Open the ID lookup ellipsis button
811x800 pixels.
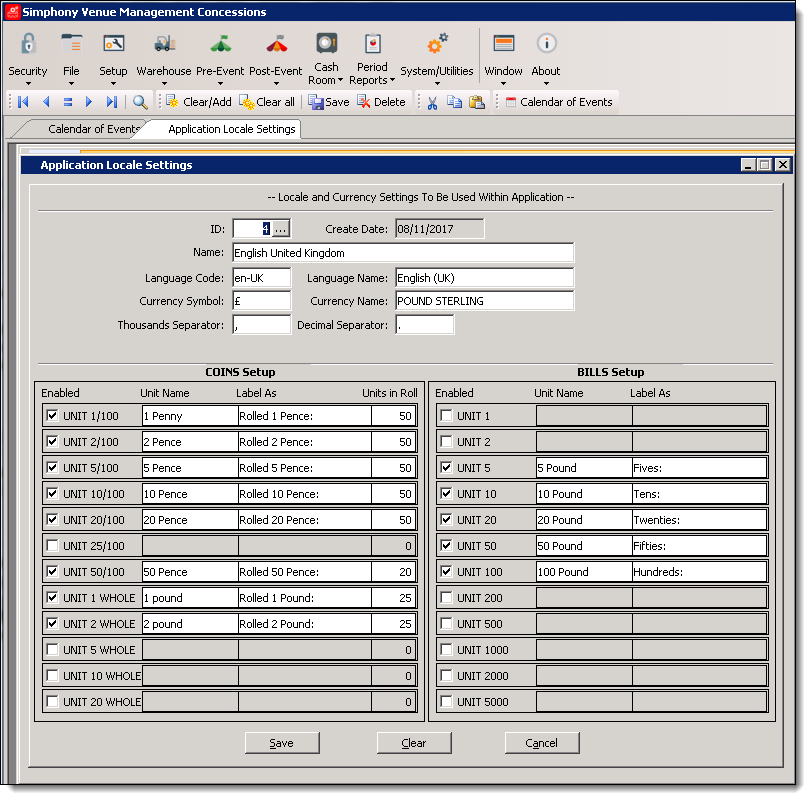tap(281, 229)
